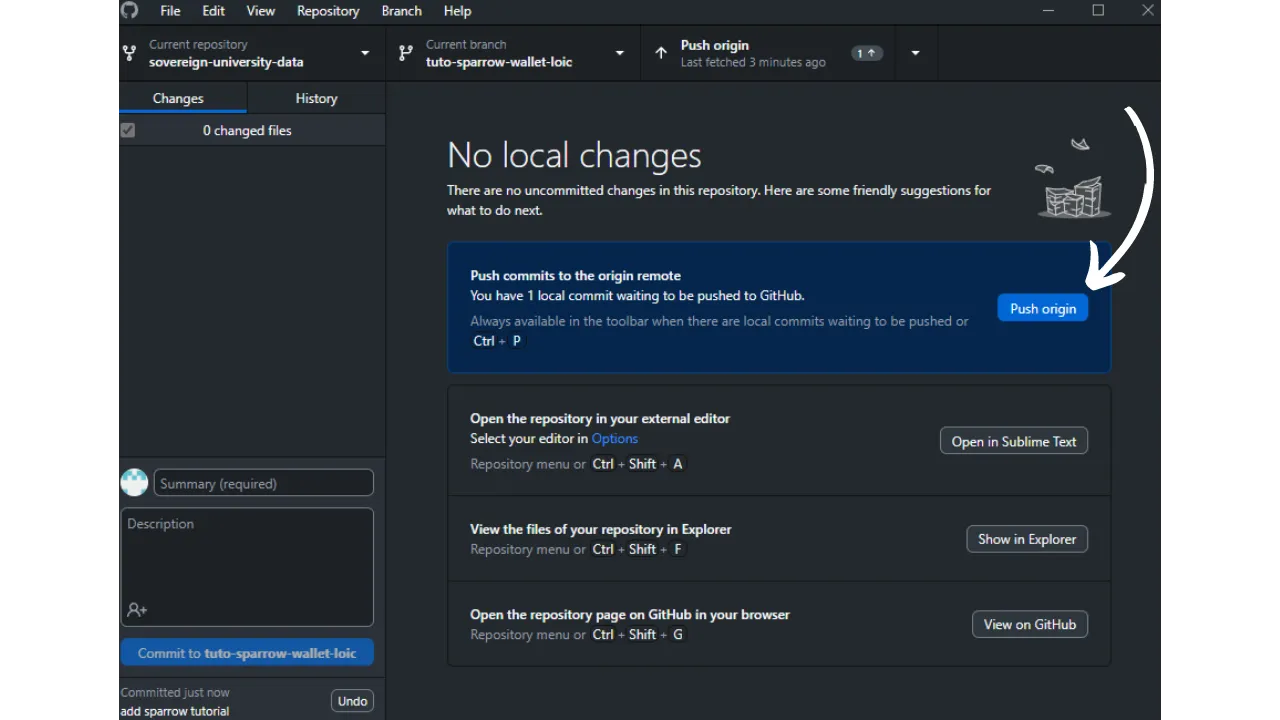Switch to the History tab
1280x720 pixels.
tap(316, 98)
